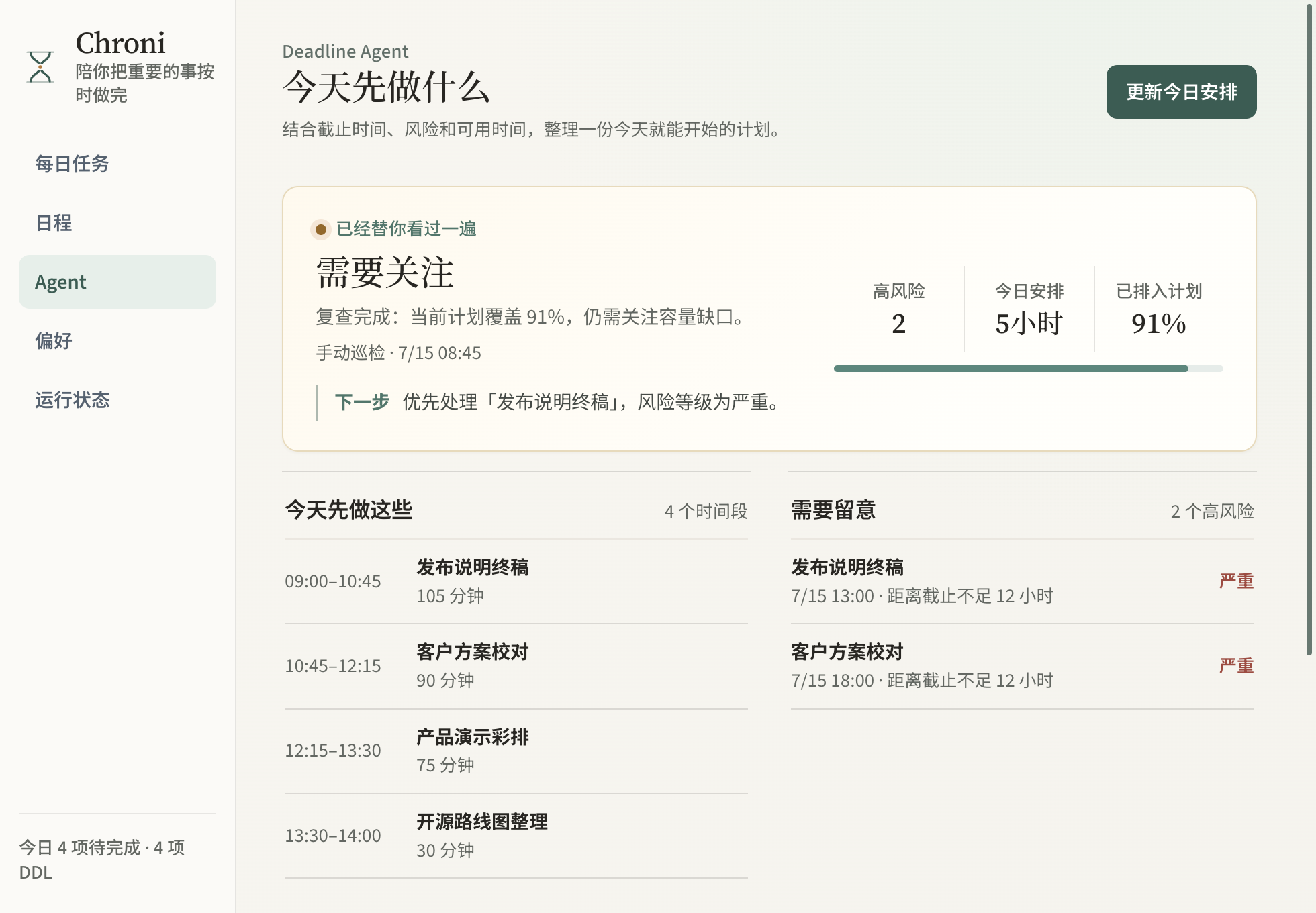The height and width of the screenshot is (913, 1316).
Task: Click the 4 个时间段 count label
Action: (706, 512)
